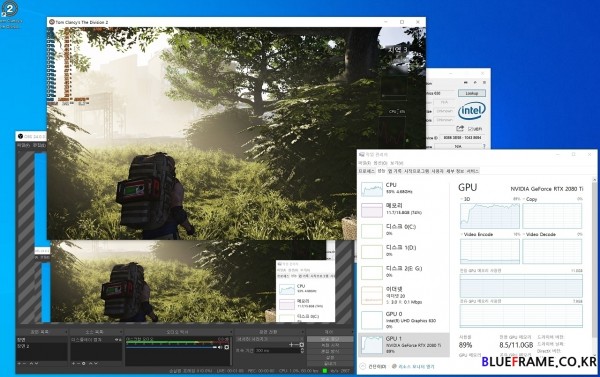Viewport: 600px width, 377px height.
Task: Click OBS status bar green indicator square
Action: click(x=325, y=370)
